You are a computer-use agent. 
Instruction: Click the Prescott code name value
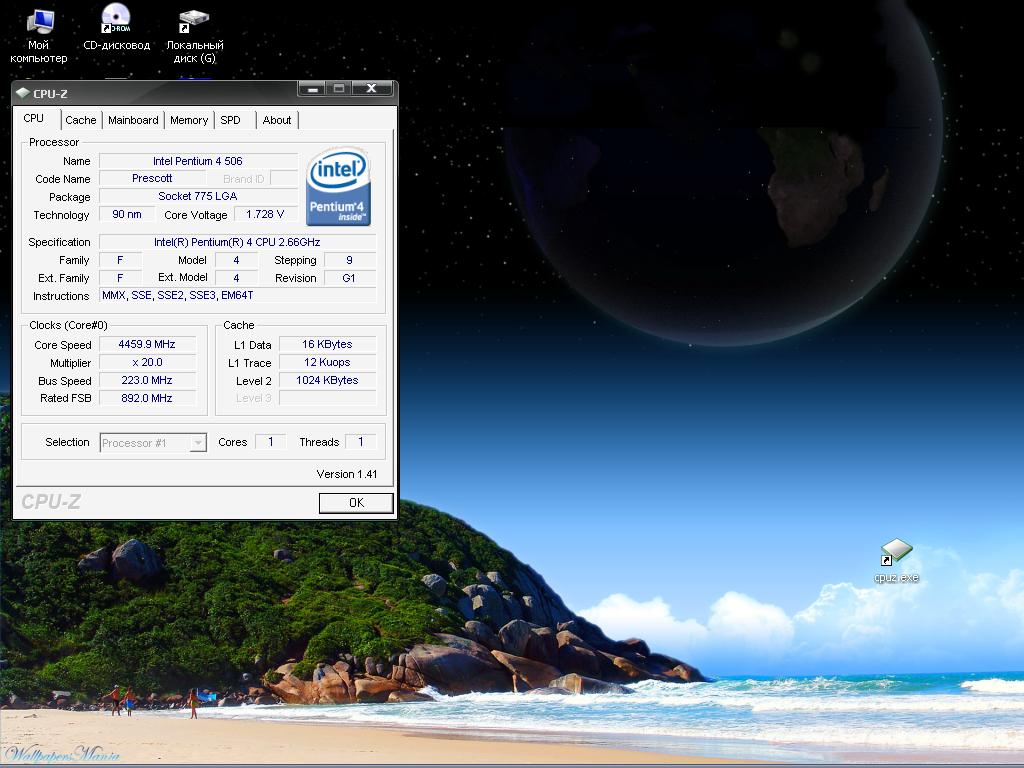click(x=152, y=178)
